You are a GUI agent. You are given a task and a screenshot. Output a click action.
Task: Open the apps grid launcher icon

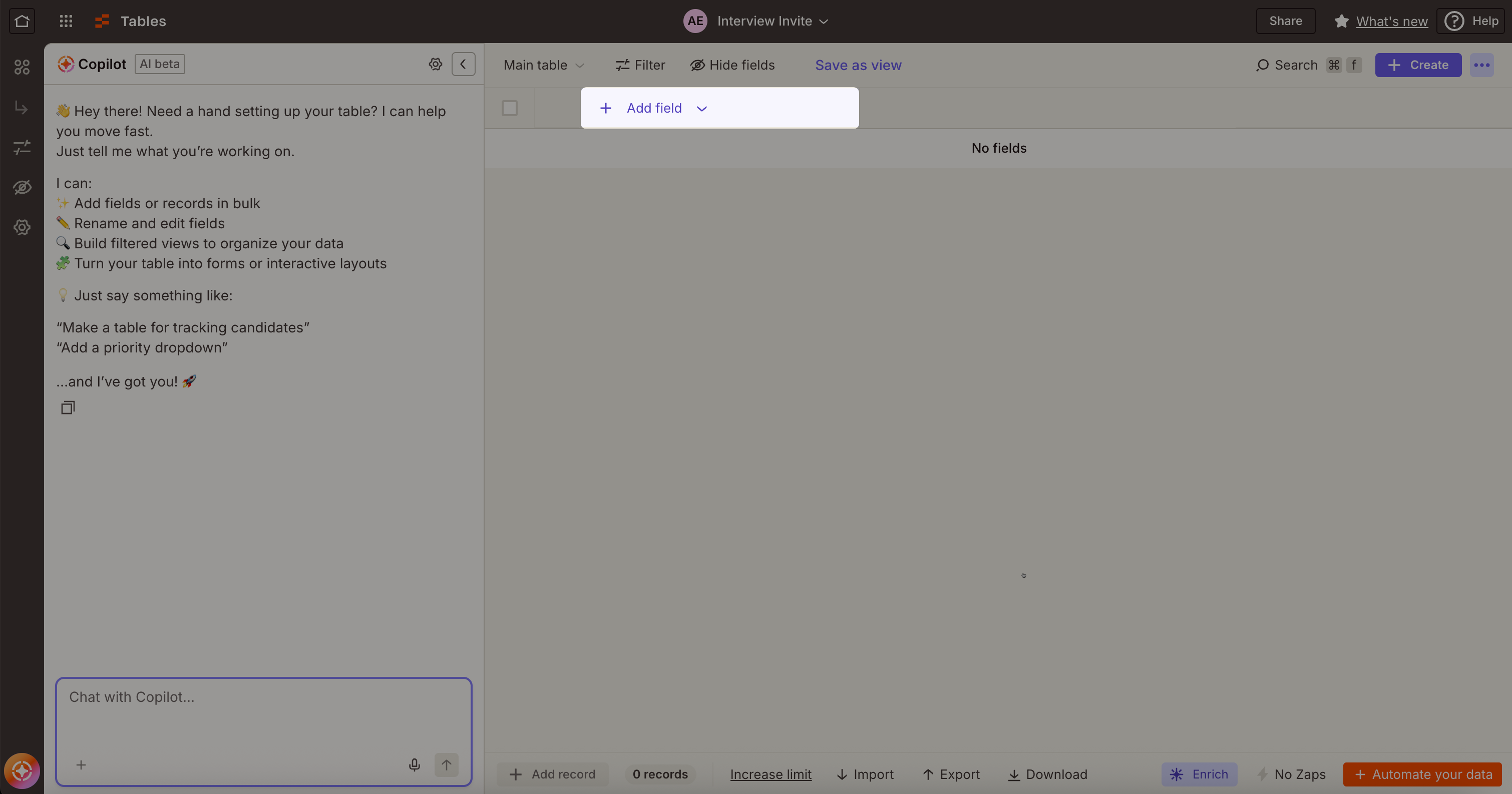click(66, 21)
